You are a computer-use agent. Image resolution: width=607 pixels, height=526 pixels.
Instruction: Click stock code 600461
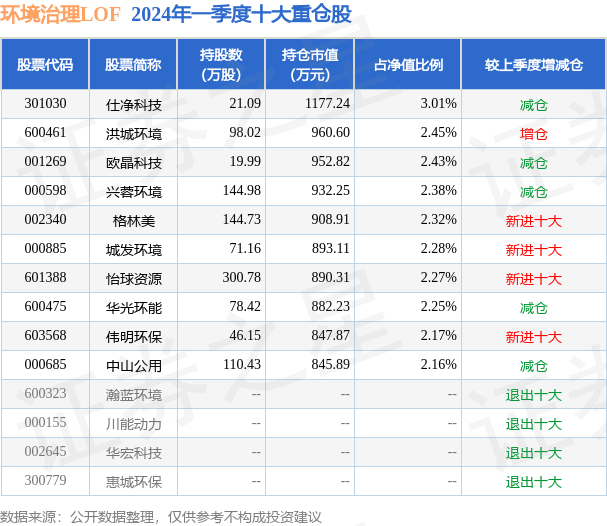[45, 132]
